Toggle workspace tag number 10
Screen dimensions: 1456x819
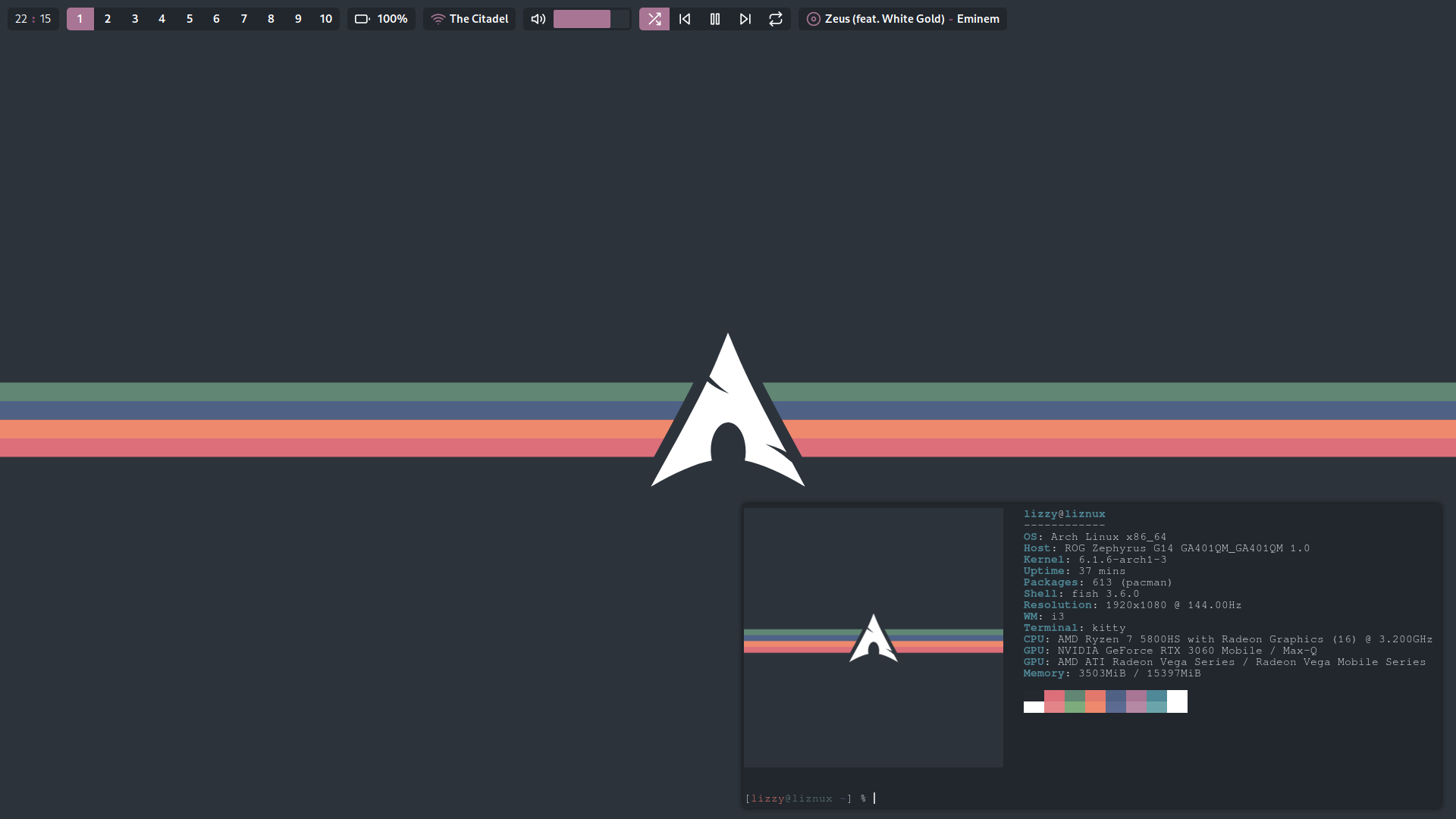pos(326,18)
